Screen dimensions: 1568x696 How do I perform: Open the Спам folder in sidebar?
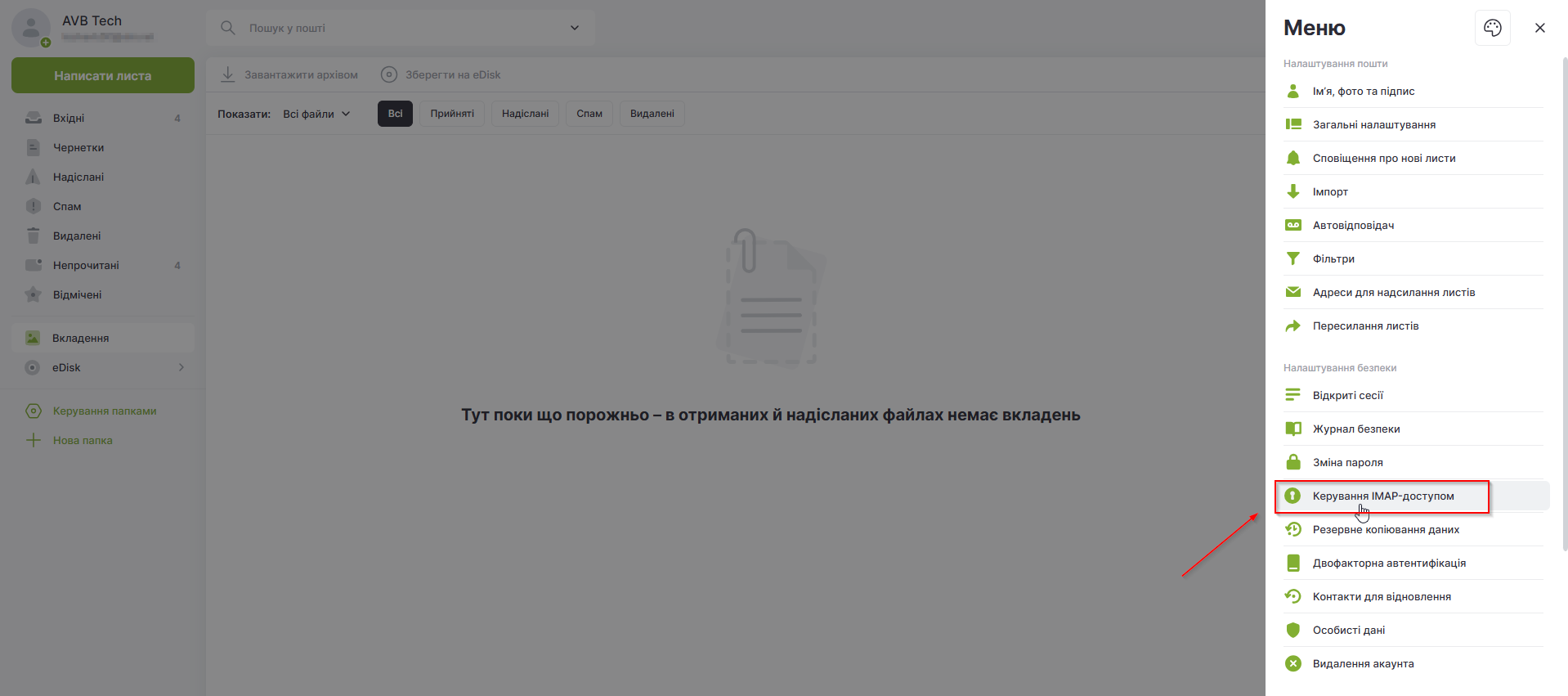[103, 206]
